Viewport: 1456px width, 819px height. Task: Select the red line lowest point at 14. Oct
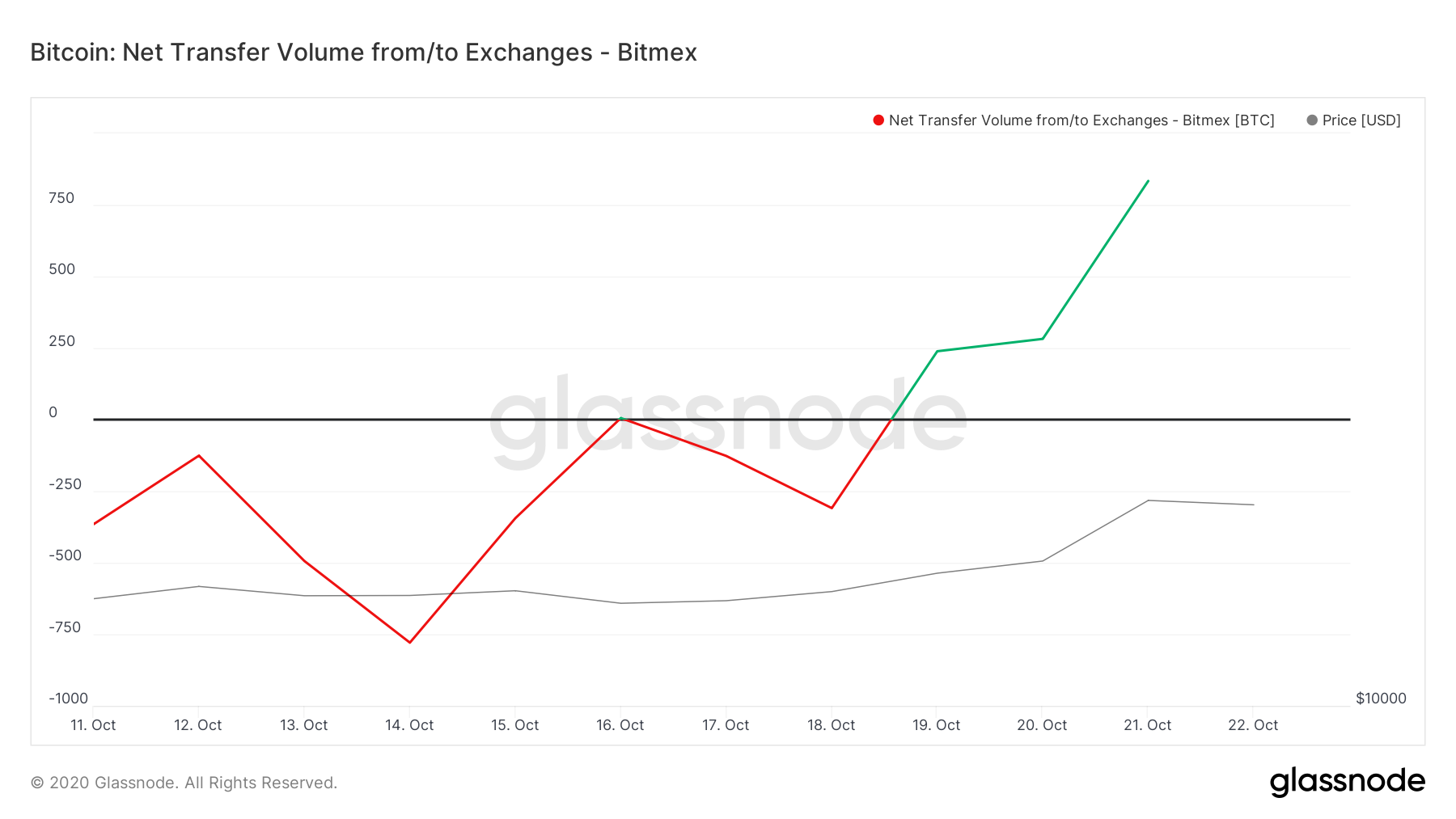click(410, 643)
